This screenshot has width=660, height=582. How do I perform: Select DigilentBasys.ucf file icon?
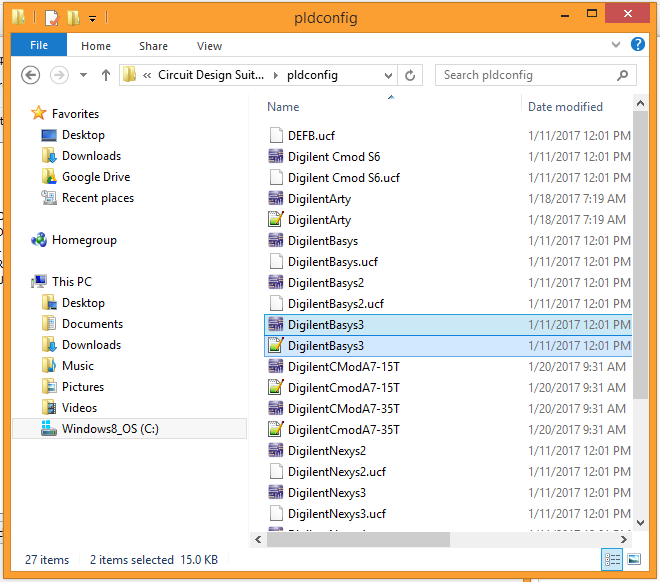point(276,262)
